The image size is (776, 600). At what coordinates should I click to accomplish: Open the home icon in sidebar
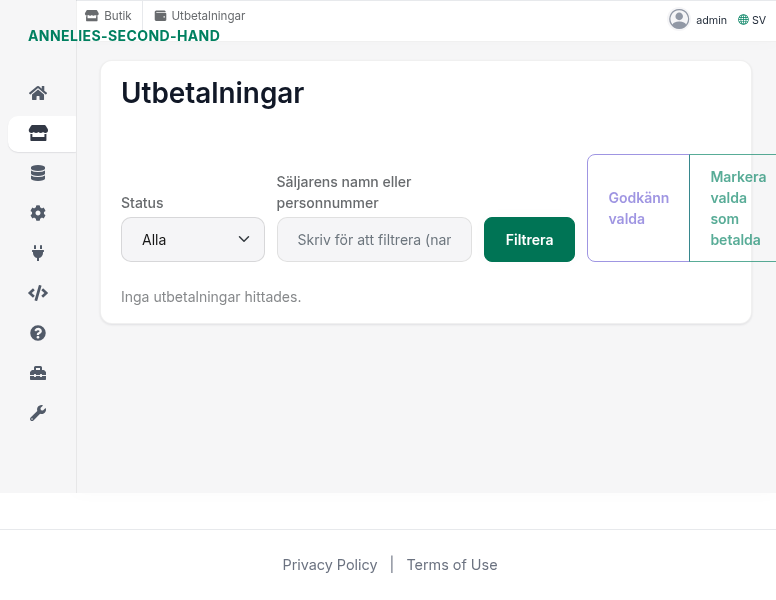(38, 93)
